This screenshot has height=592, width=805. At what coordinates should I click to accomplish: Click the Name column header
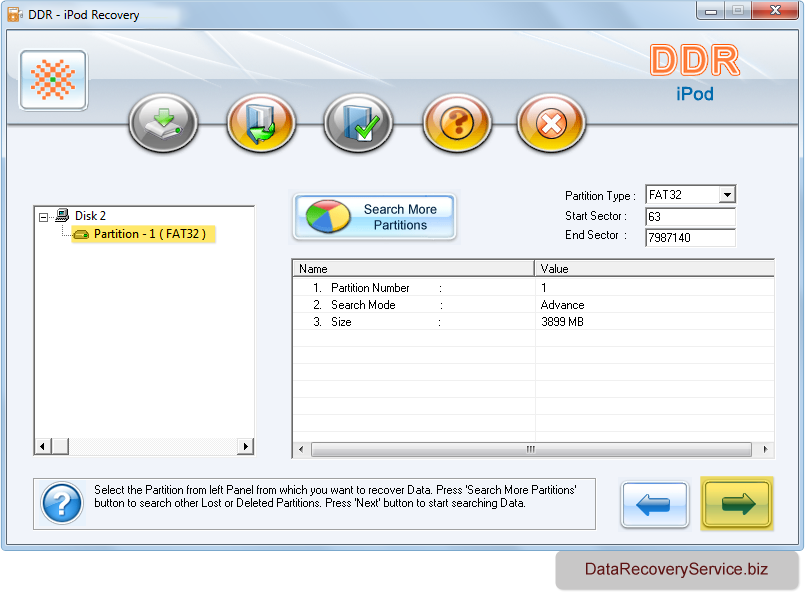pos(413,269)
